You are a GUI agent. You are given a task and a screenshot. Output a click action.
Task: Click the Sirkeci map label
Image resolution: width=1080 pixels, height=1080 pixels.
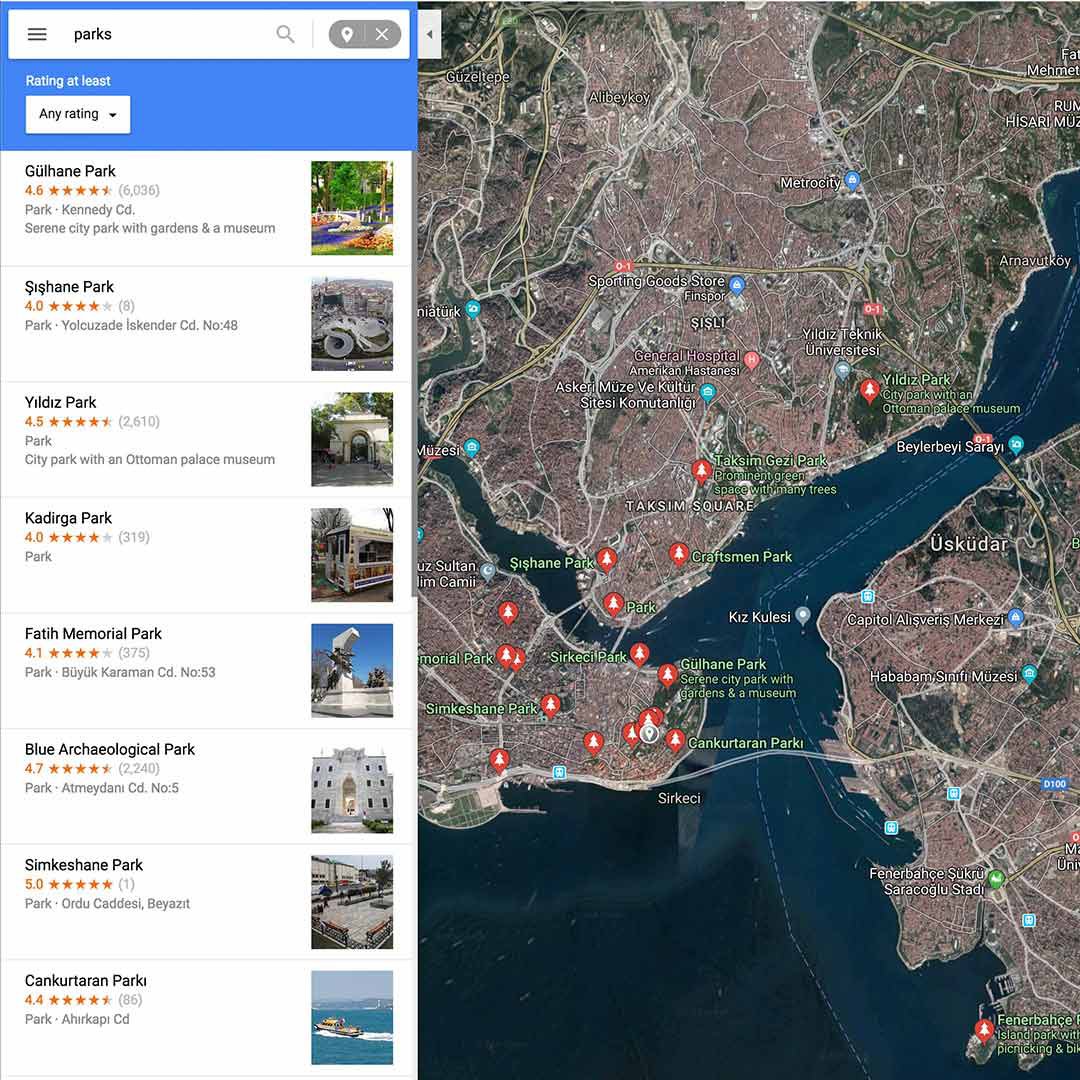[x=679, y=798]
